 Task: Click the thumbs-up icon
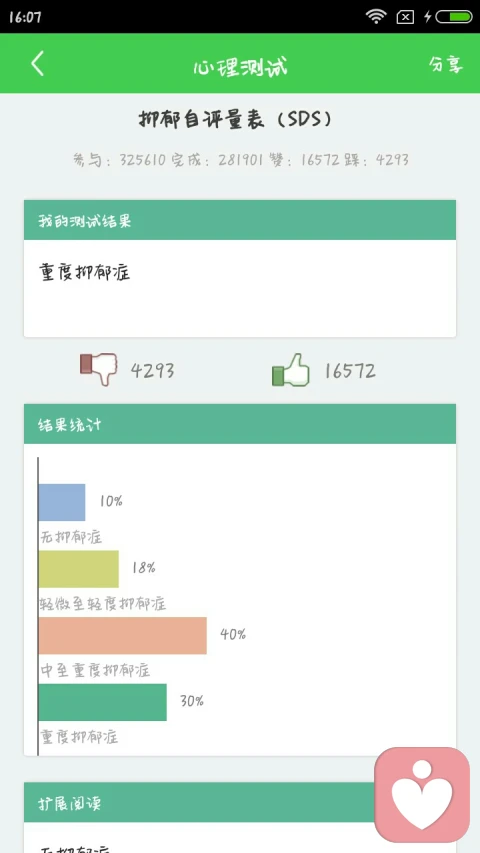point(291,370)
